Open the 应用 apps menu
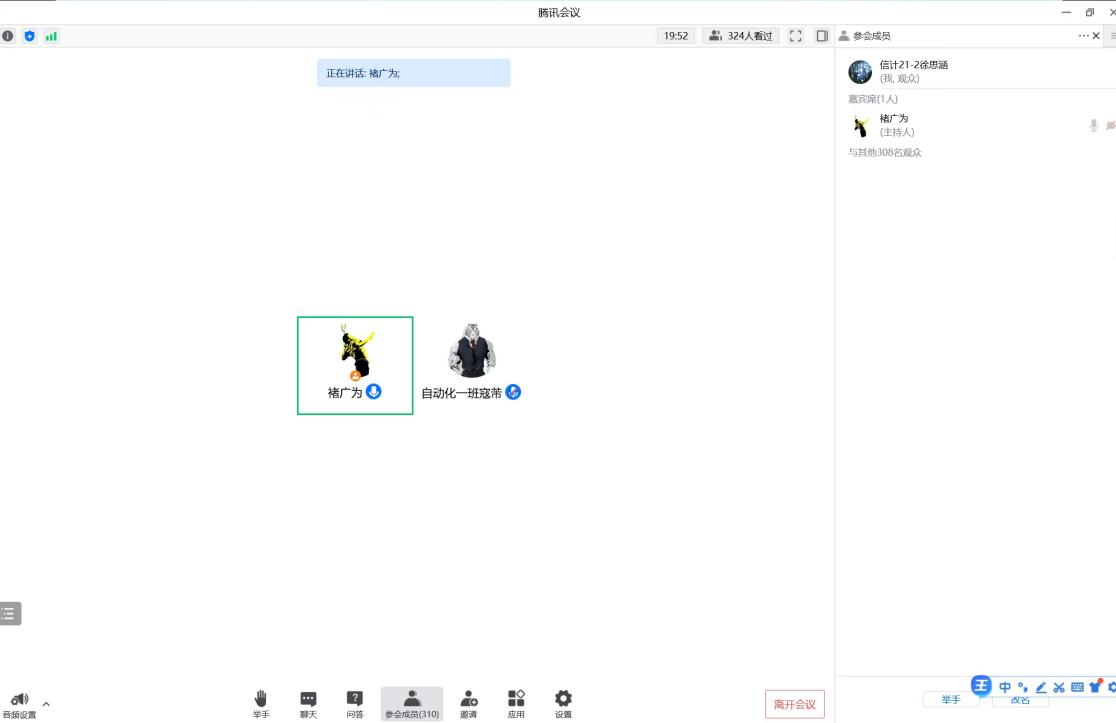This screenshot has height=723, width=1116. pyautogui.click(x=516, y=704)
